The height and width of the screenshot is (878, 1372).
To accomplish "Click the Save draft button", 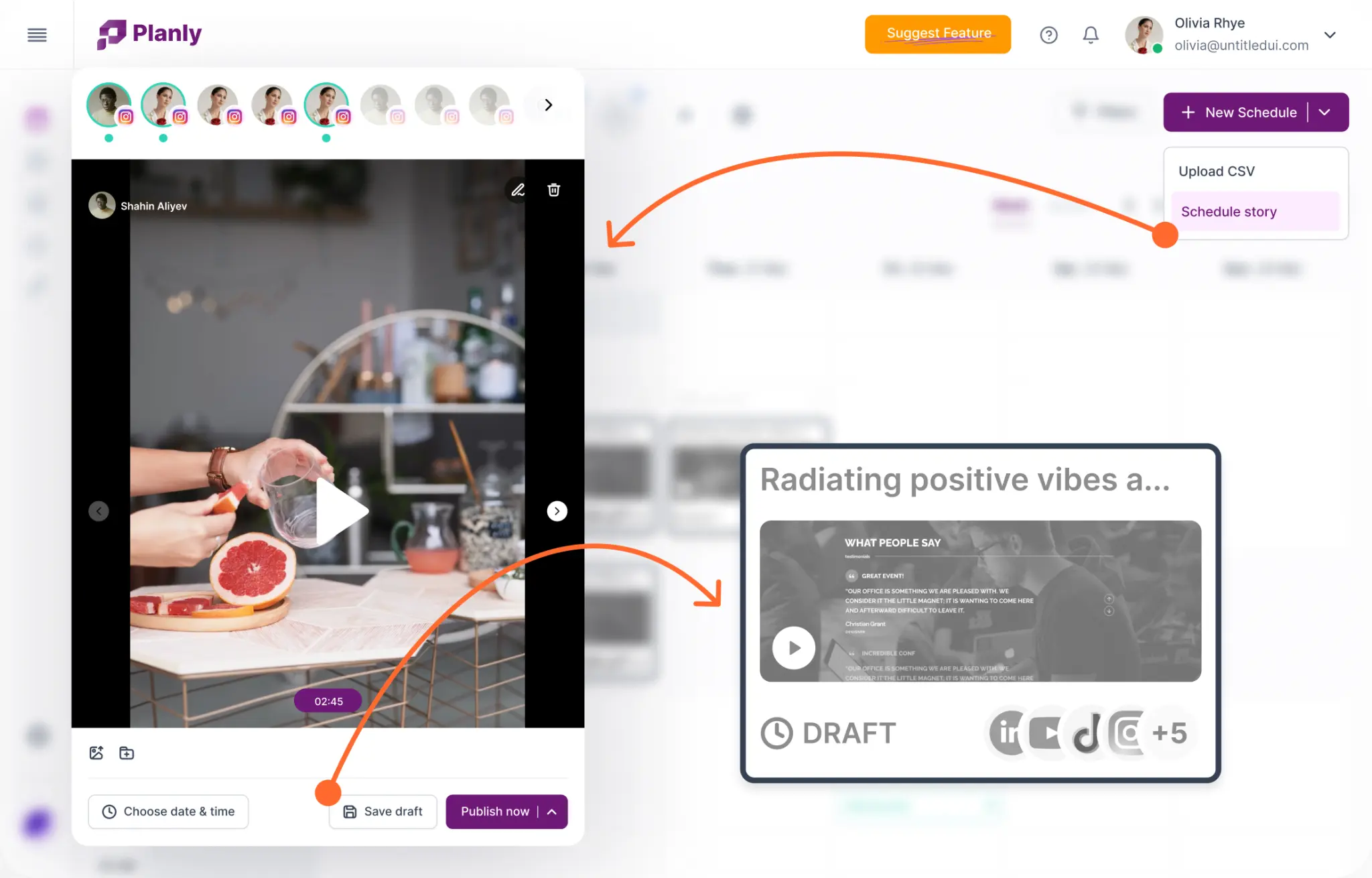I will click(x=383, y=810).
